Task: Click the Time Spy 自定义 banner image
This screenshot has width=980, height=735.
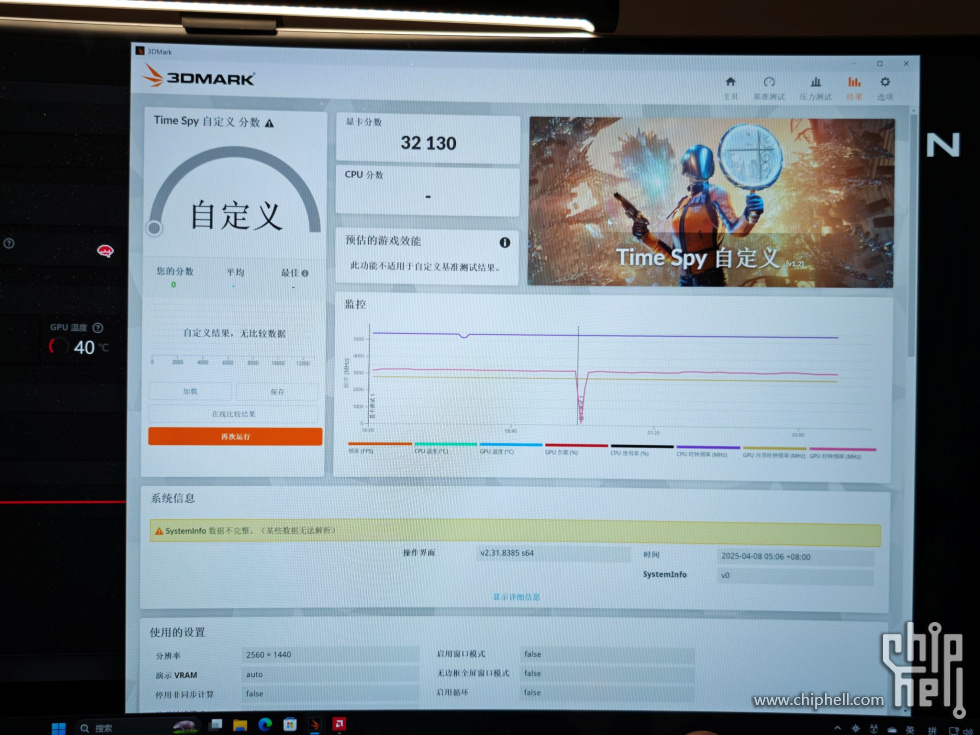Action: tap(711, 202)
